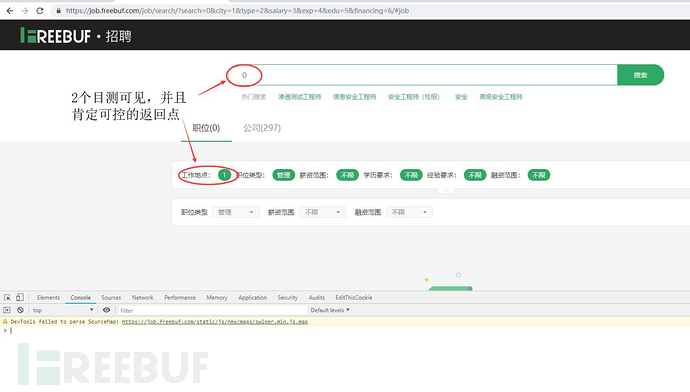This screenshot has width=690, height=392.
Task: Open the 融资范围 dropdown
Action: [x=409, y=212]
